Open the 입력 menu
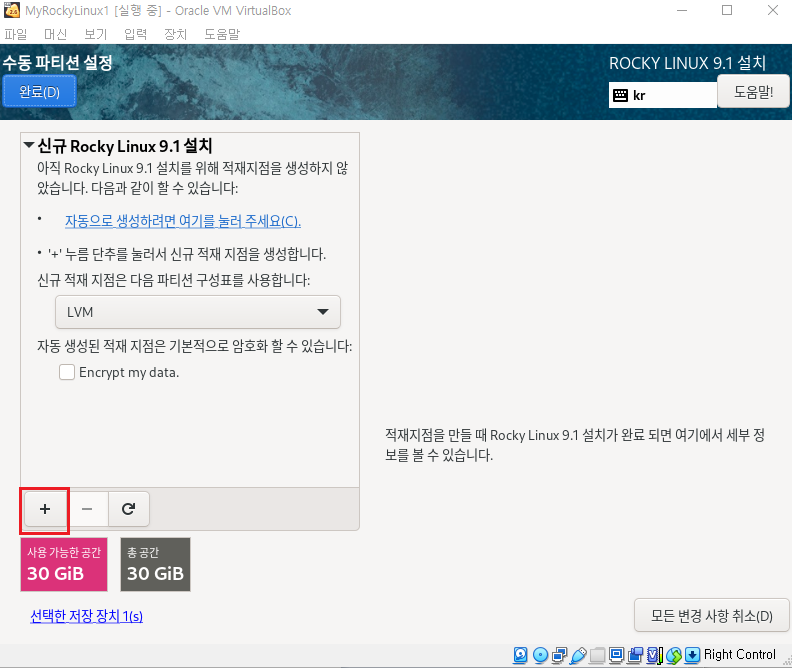 pos(135,34)
